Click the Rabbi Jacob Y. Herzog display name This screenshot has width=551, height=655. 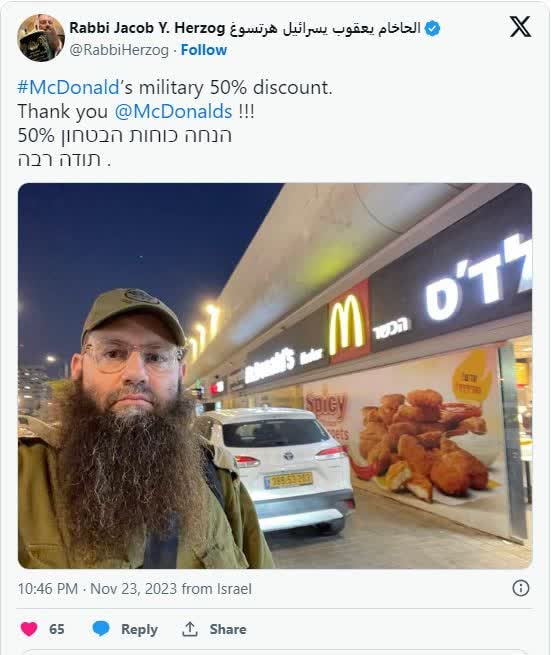pyautogui.click(x=147, y=28)
